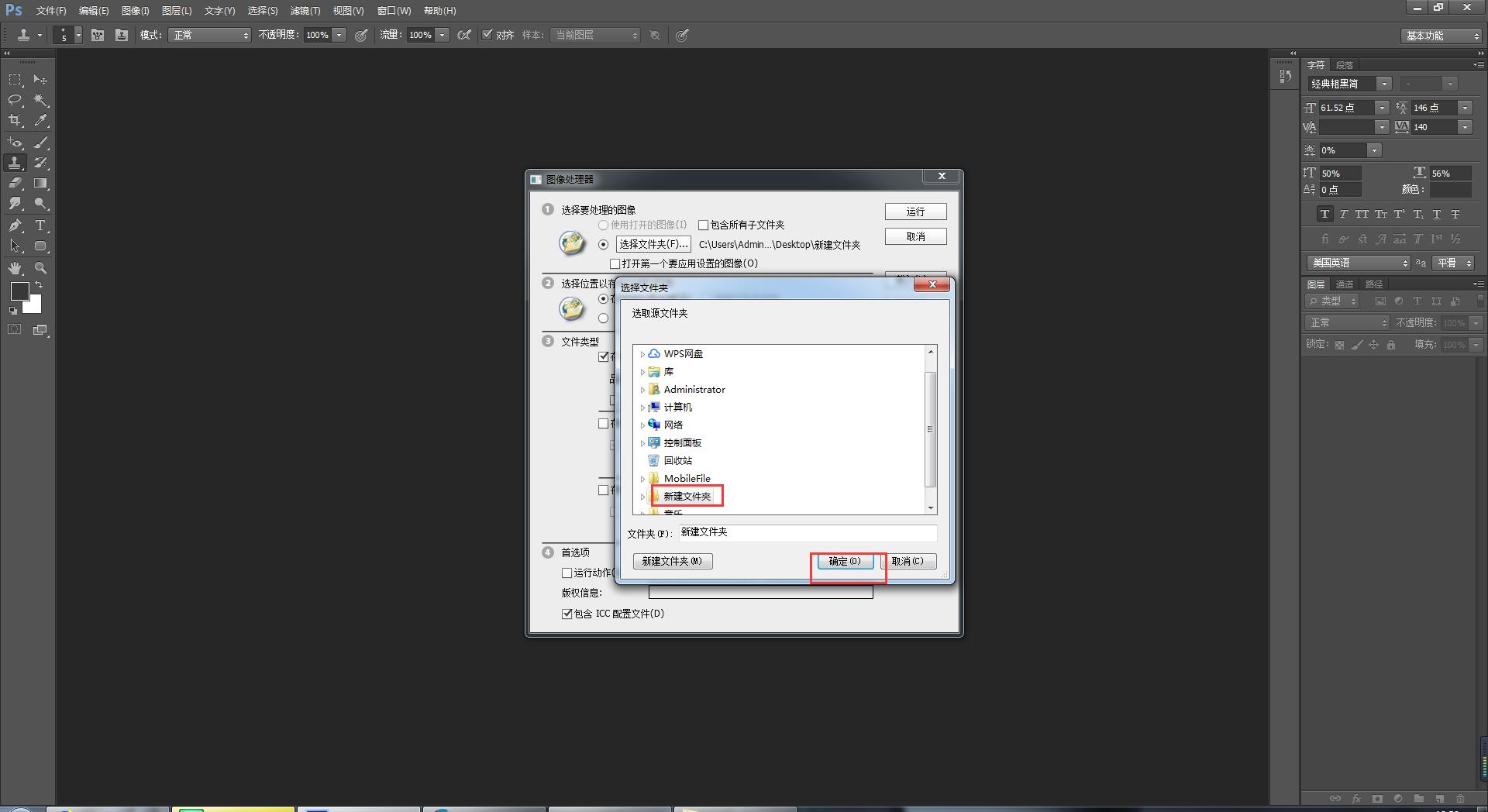Select the Eraser tool
The height and width of the screenshot is (812, 1488).
(15, 184)
